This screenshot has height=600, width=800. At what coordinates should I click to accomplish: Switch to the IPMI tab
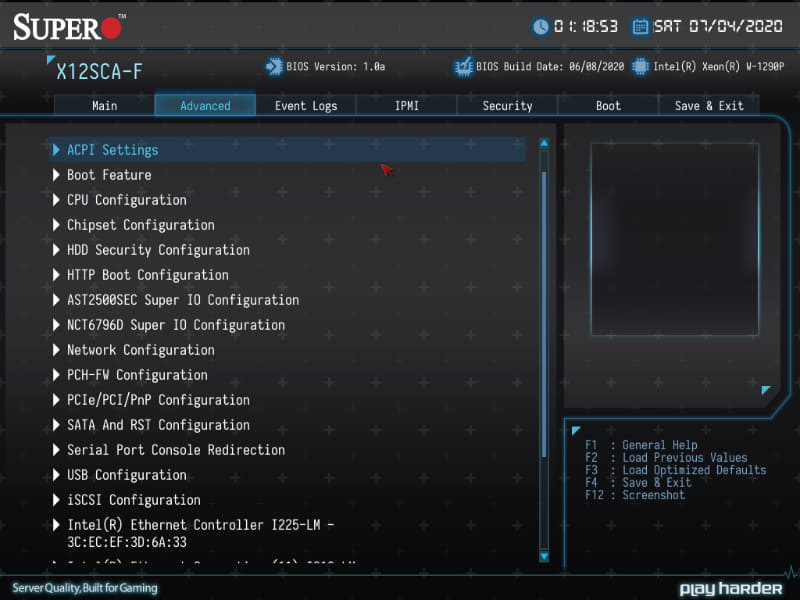(x=406, y=105)
